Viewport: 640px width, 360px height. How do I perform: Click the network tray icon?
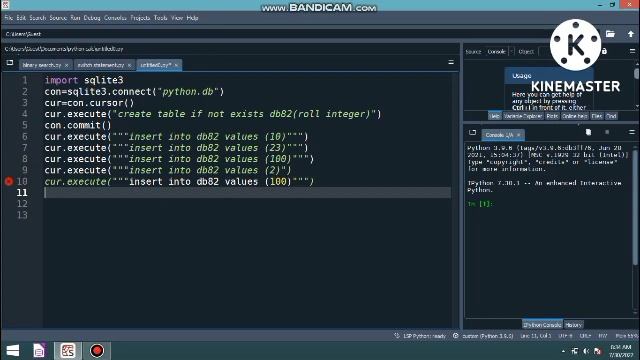pos(575,351)
